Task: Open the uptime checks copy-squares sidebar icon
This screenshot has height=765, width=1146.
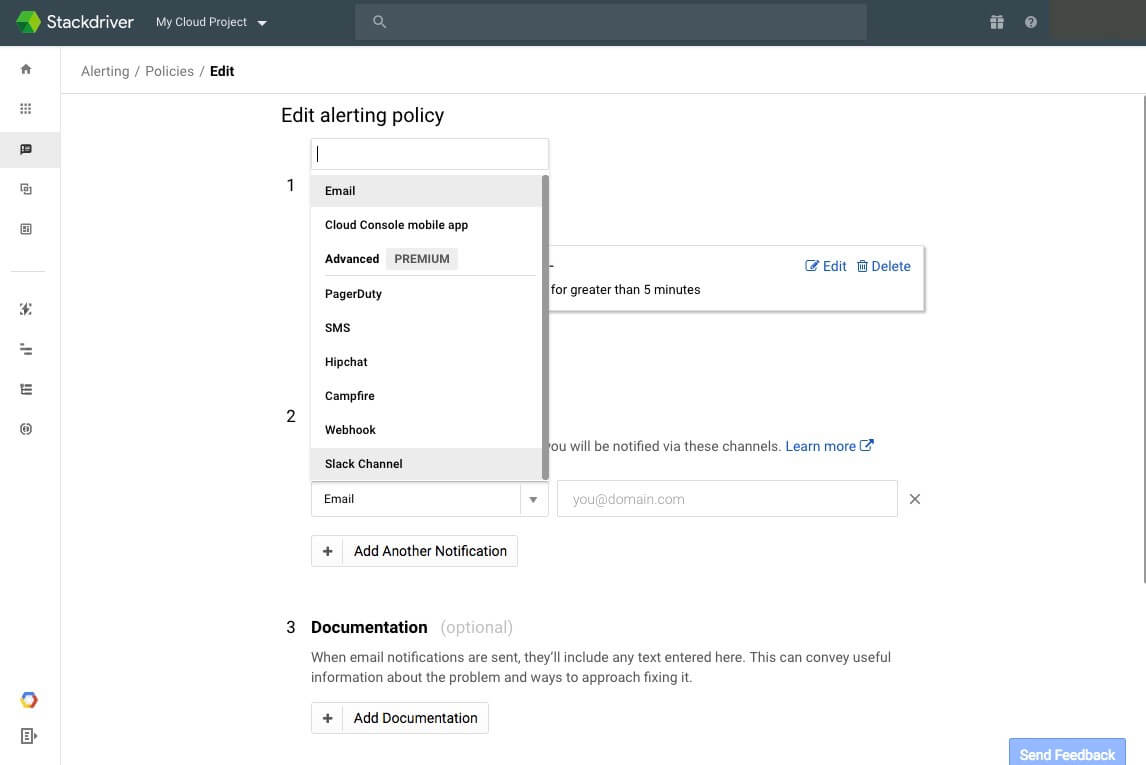Action: (x=26, y=189)
